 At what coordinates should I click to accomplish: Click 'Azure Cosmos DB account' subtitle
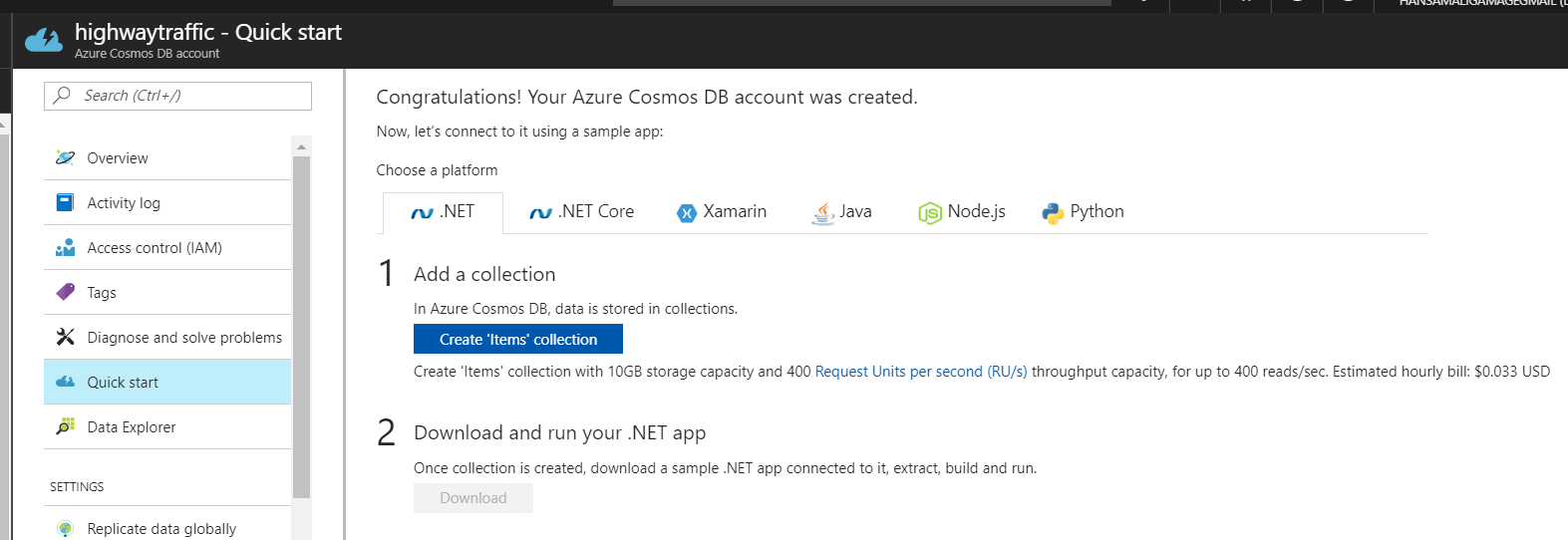click(148, 54)
